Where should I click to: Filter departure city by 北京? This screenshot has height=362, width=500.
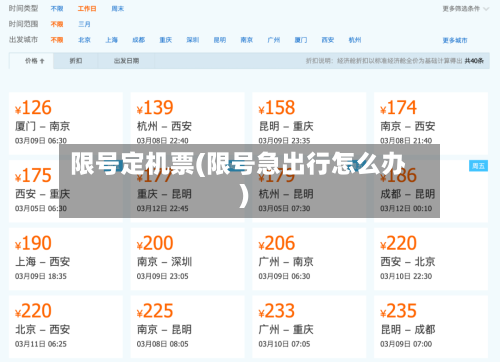coord(84,40)
